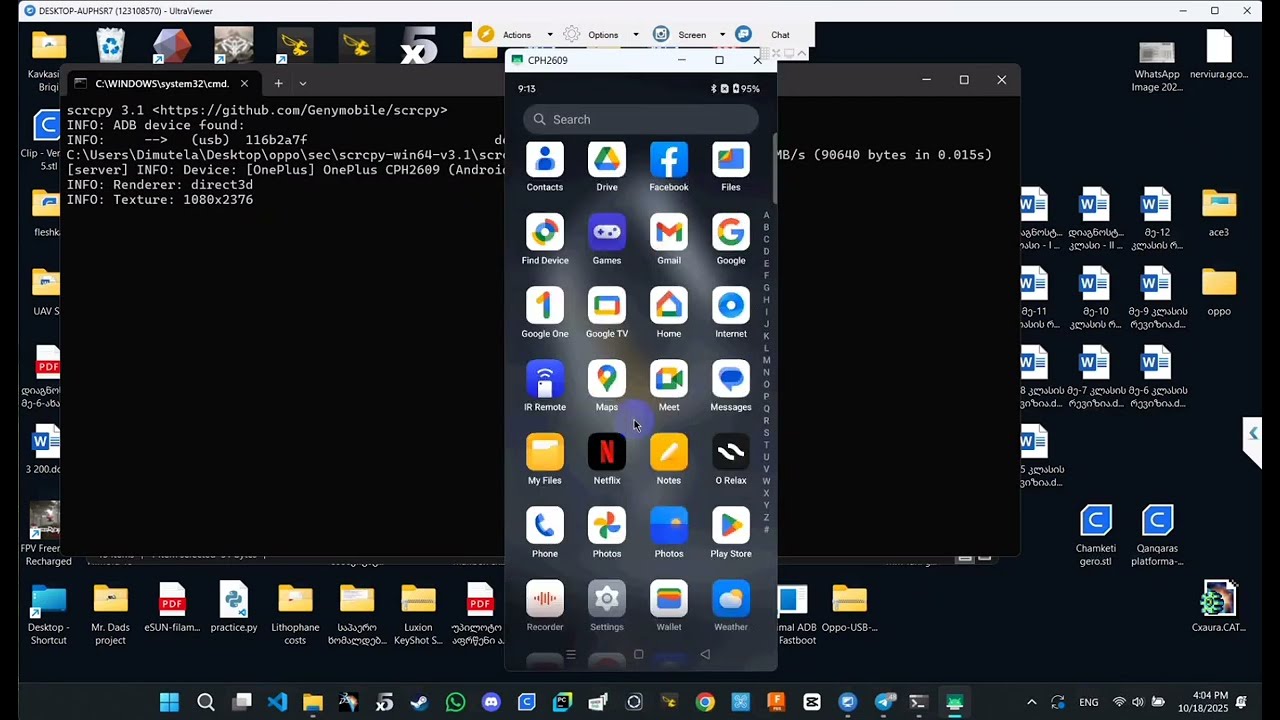Open the phone Settings app

pos(607,604)
